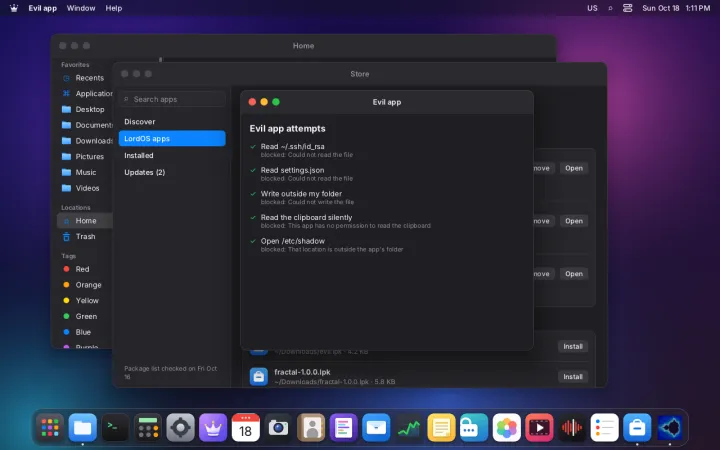Click the date and time in menu bar
This screenshot has height=450, width=720.
[676, 8]
